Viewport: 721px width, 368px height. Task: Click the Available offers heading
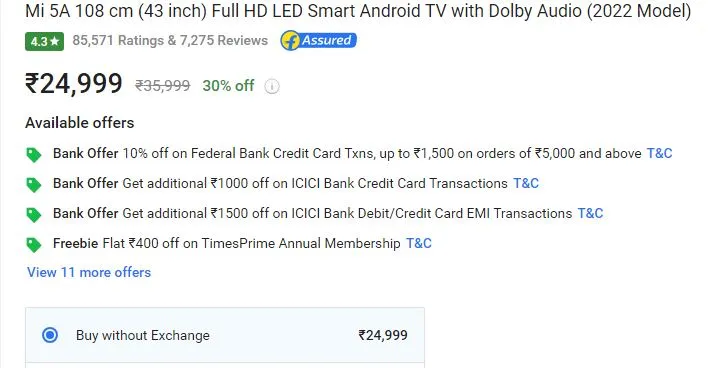point(80,123)
